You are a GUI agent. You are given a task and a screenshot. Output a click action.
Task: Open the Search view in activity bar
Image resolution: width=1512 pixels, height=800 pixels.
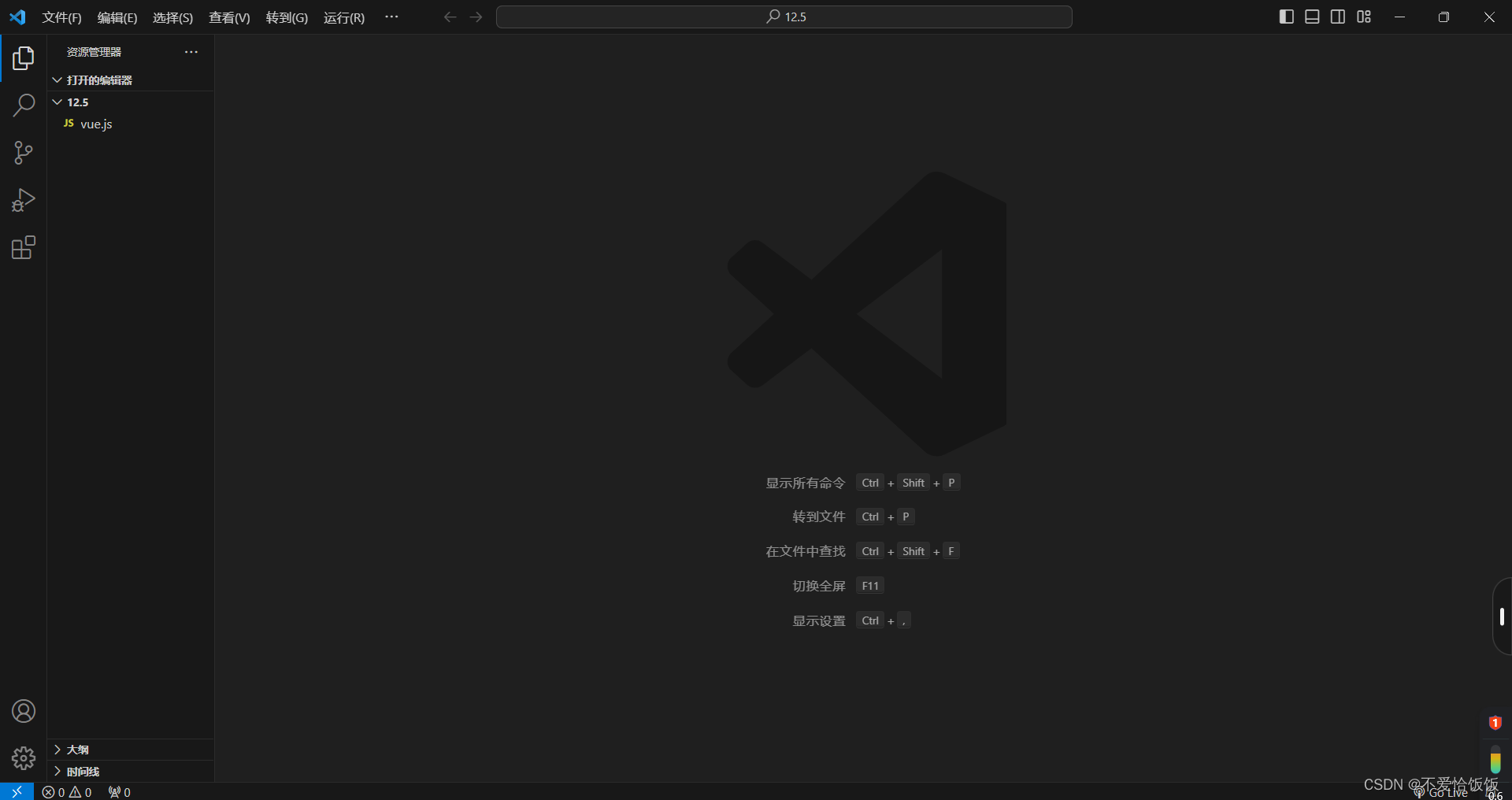[x=24, y=105]
